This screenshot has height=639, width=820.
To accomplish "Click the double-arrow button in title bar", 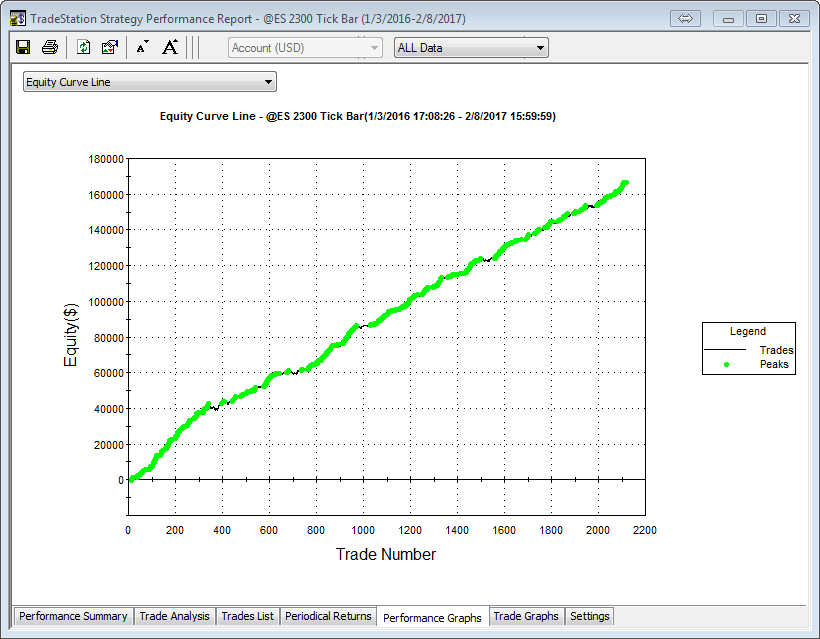I will [x=686, y=18].
